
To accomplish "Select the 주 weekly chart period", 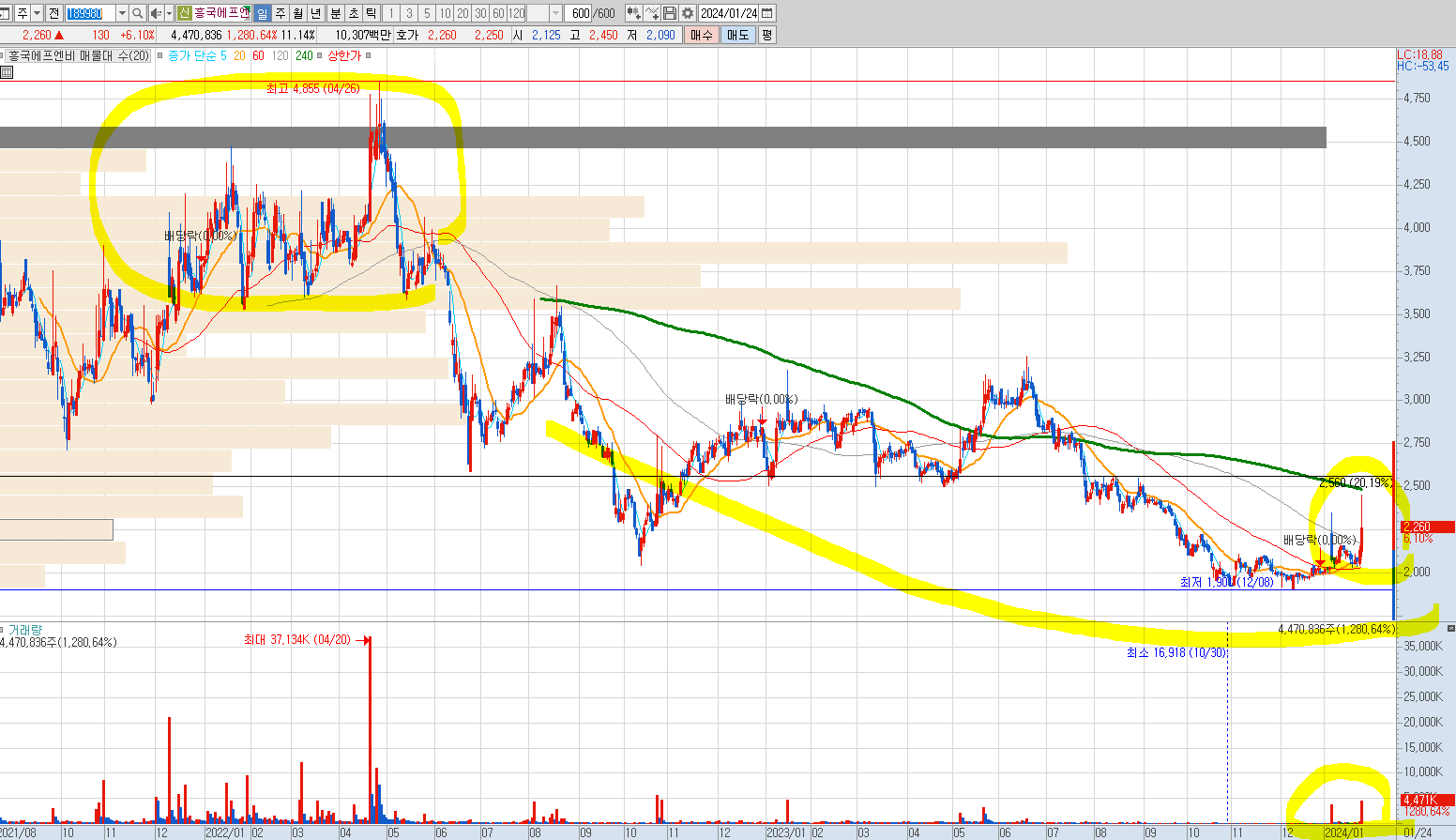I will click(x=280, y=13).
